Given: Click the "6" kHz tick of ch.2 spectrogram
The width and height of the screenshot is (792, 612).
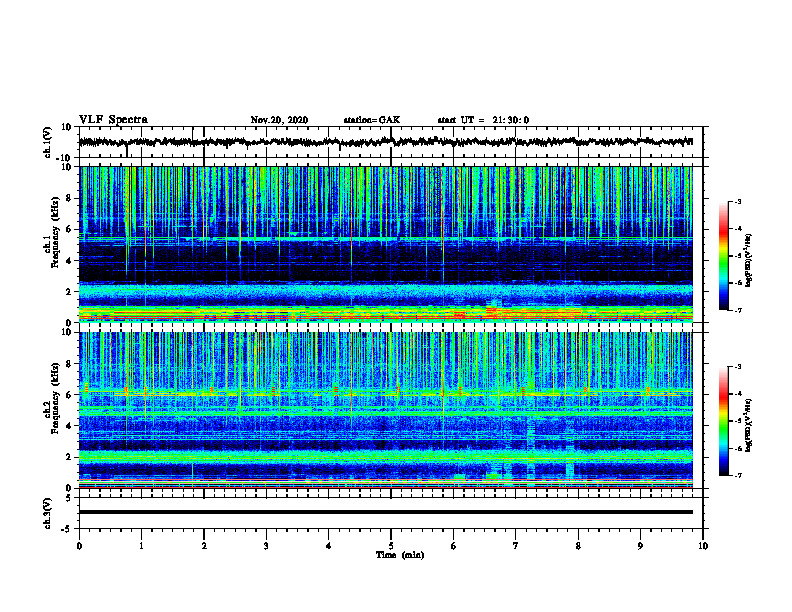Looking at the screenshot, I should [69, 394].
